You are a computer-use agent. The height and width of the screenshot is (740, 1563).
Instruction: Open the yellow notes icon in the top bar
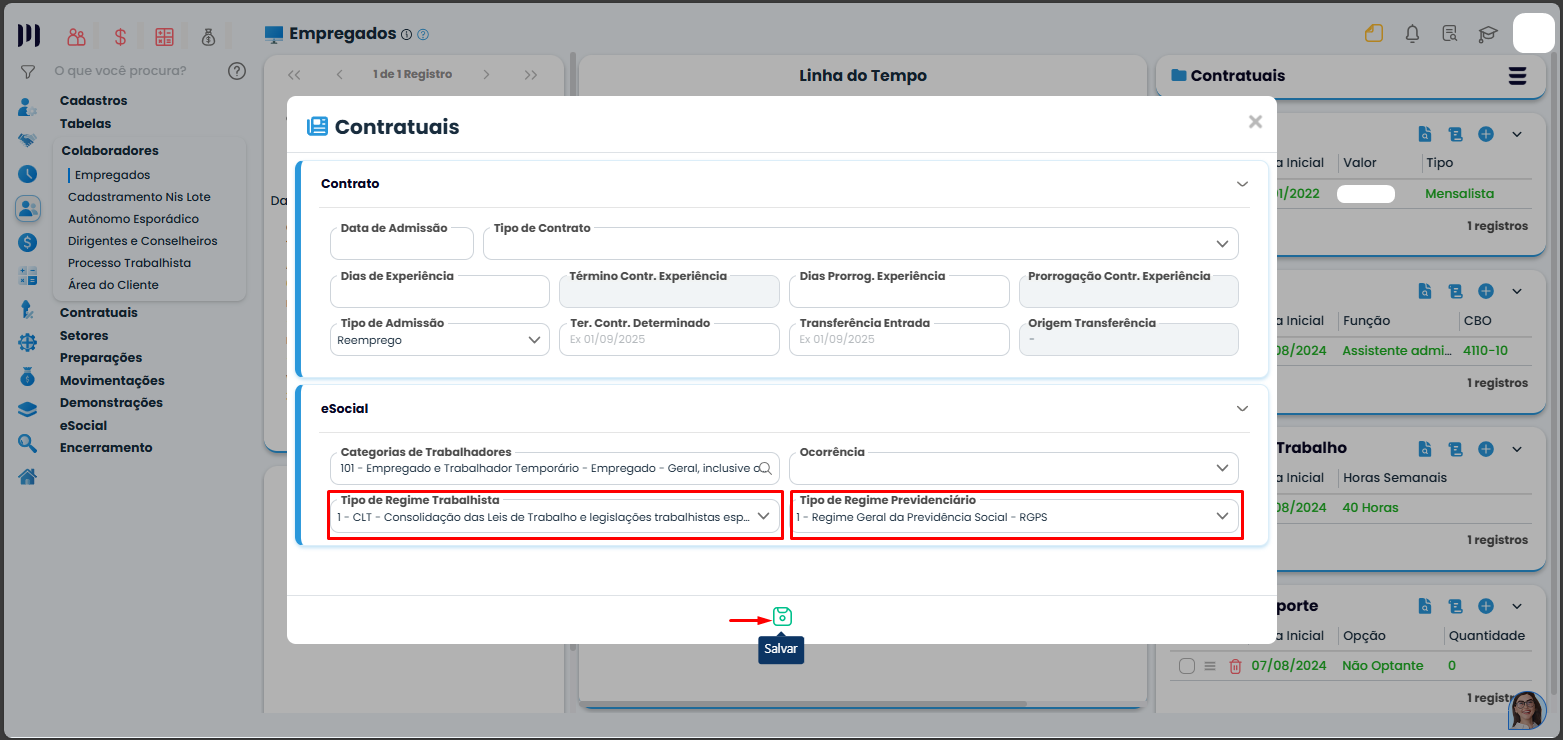1374,33
